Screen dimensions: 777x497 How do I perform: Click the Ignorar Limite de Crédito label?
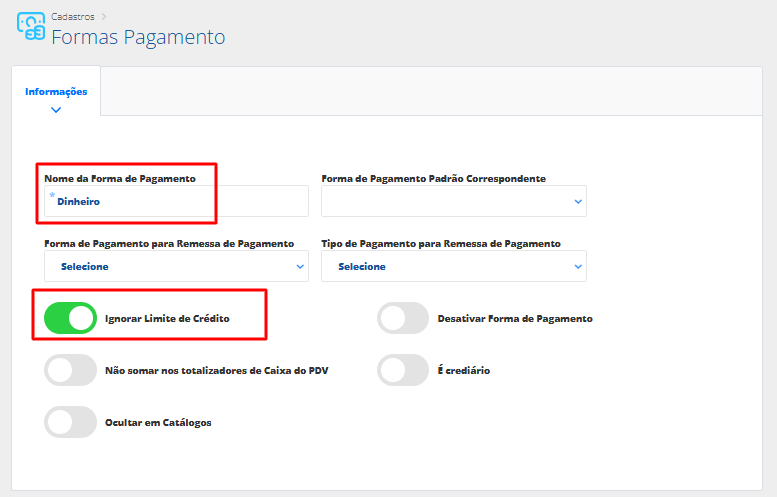[x=167, y=318]
